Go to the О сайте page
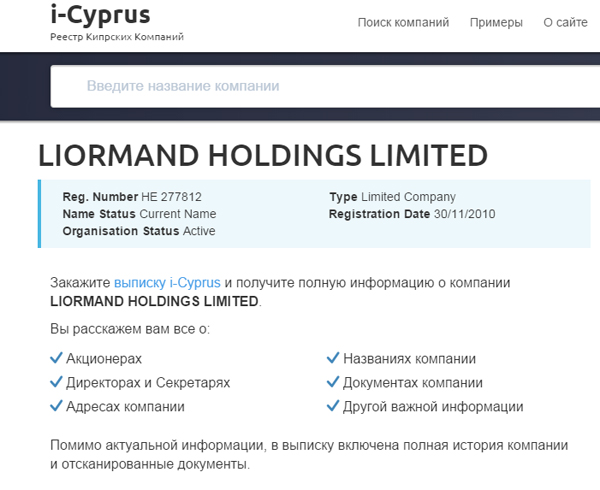 click(x=565, y=23)
